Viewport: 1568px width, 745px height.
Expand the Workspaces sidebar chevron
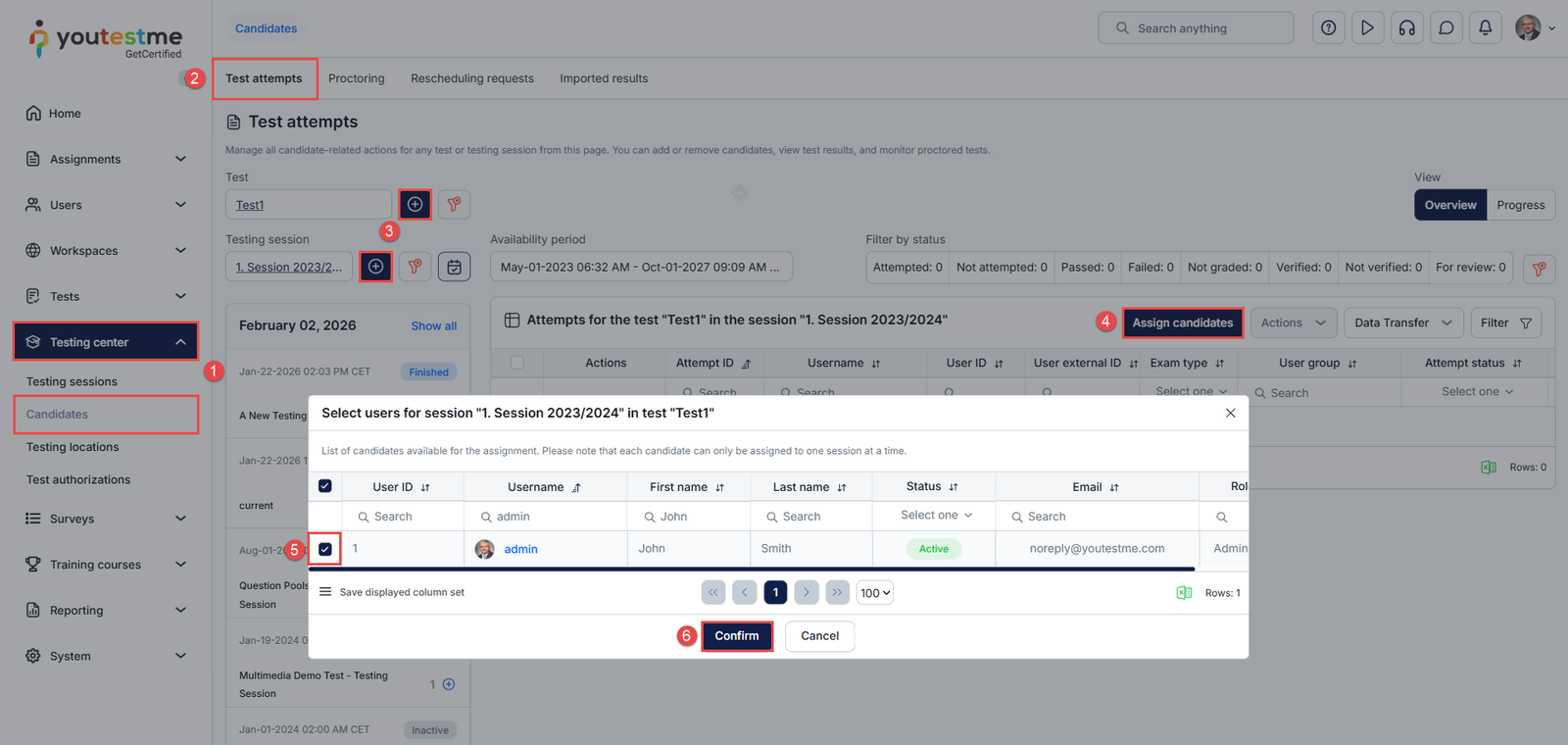point(180,250)
